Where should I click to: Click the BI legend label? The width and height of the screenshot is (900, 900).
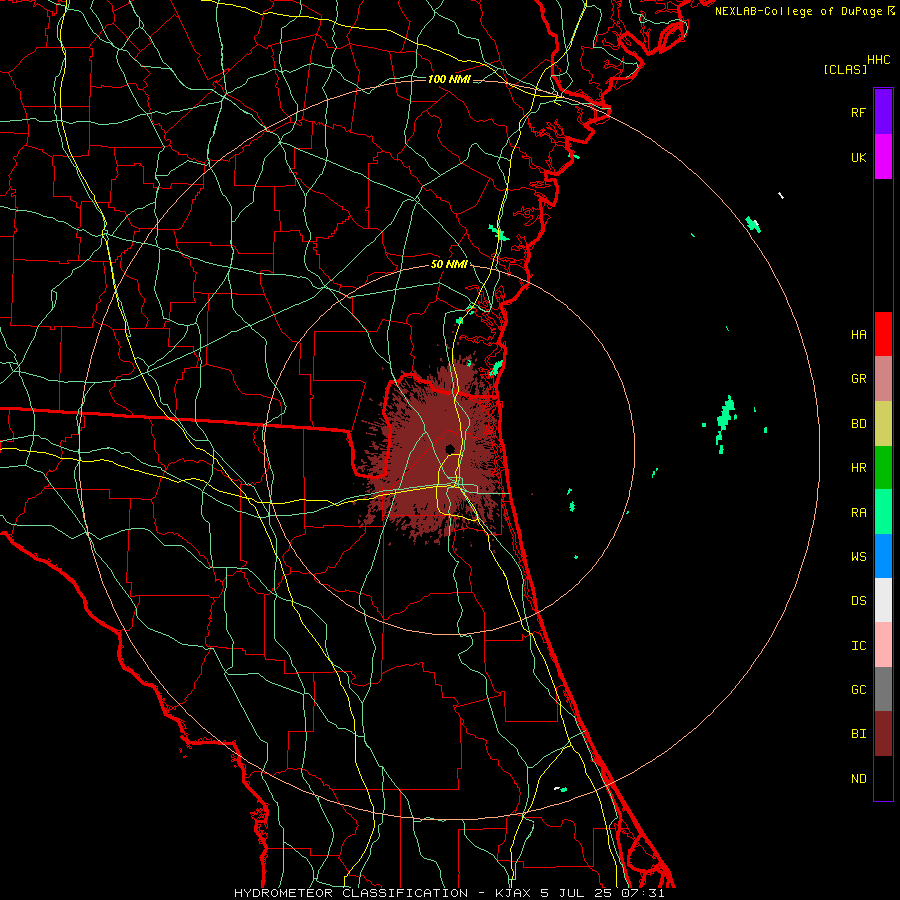tap(858, 734)
